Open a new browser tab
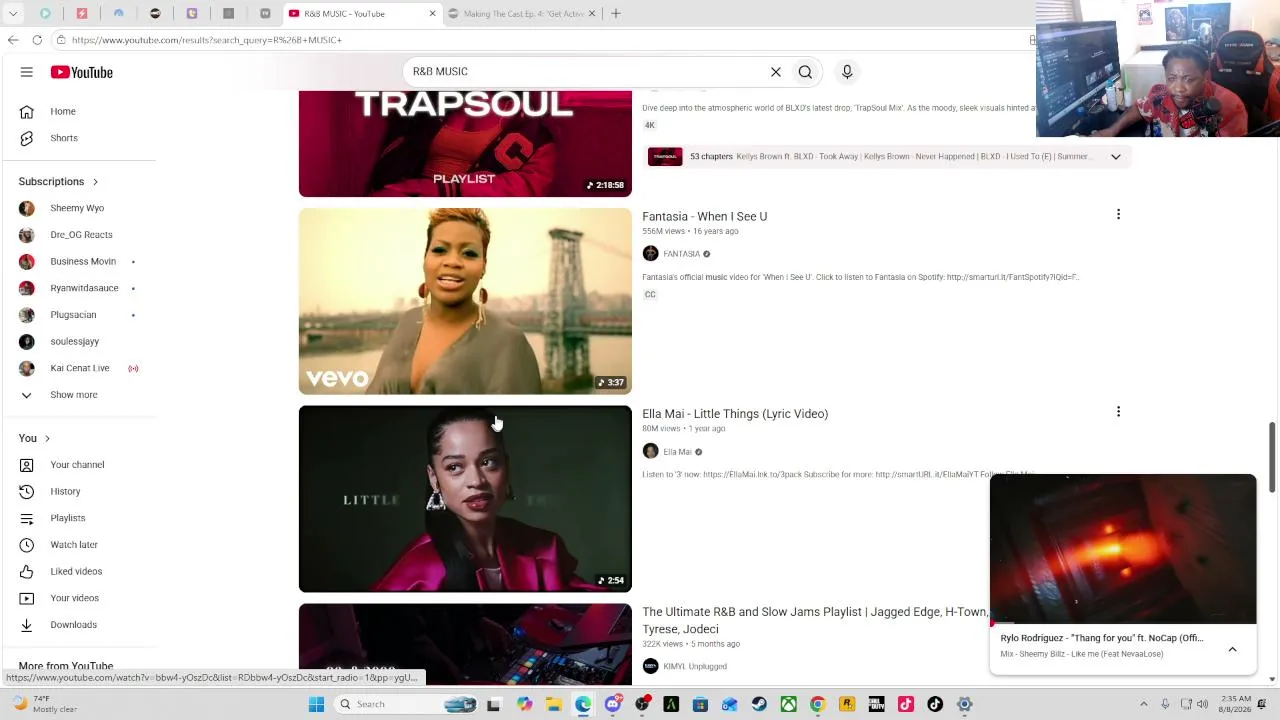The image size is (1280, 720). pyautogui.click(x=616, y=14)
